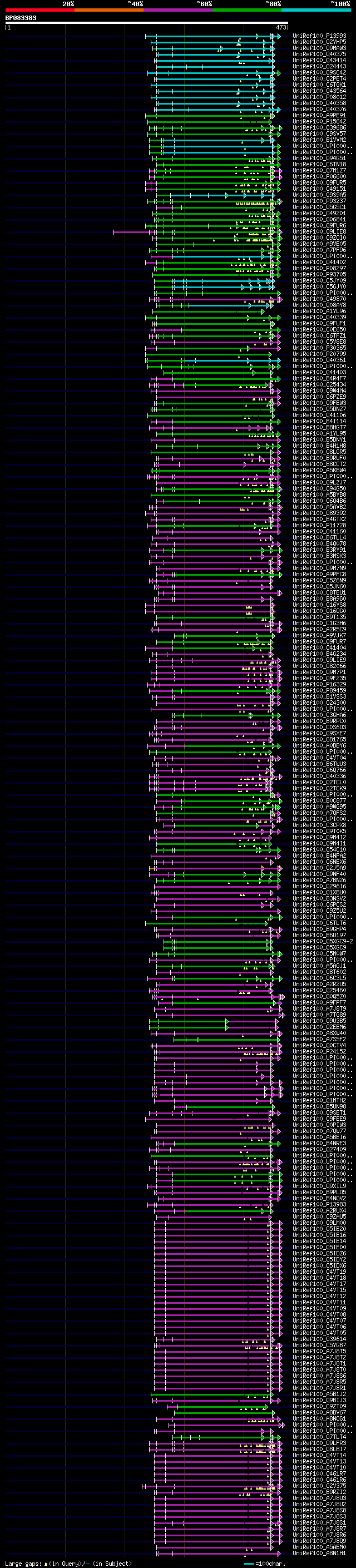Click the orange ~40% identity legend segment
Screen dimensions: 356x1568
pyautogui.click(x=109, y=10)
